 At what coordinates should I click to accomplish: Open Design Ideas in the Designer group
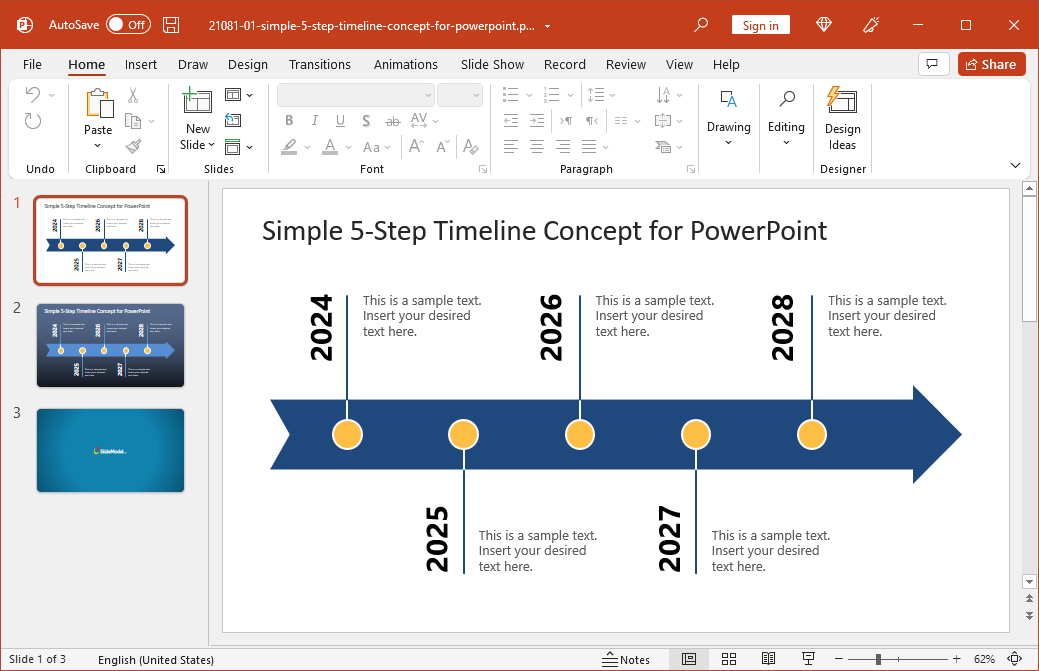(x=842, y=119)
